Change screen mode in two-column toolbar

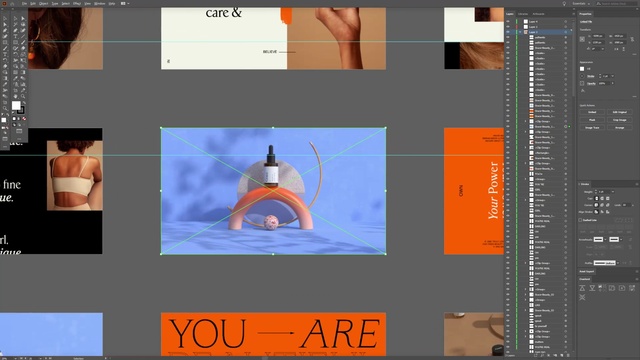[x=19, y=131]
